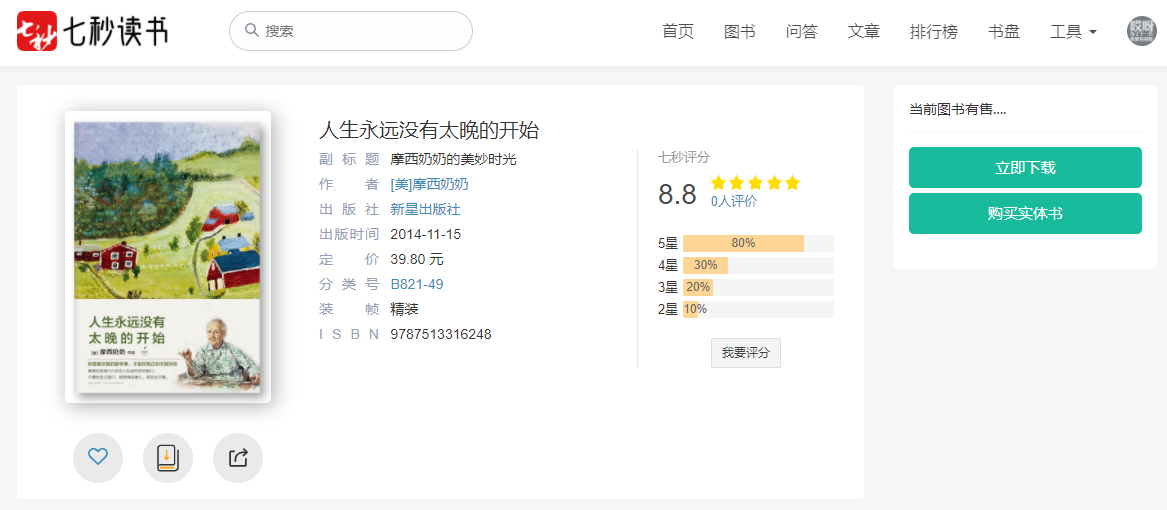The height and width of the screenshot is (510, 1167).
Task: Open the 书盘 navigation item
Action: pyautogui.click(x=1003, y=32)
